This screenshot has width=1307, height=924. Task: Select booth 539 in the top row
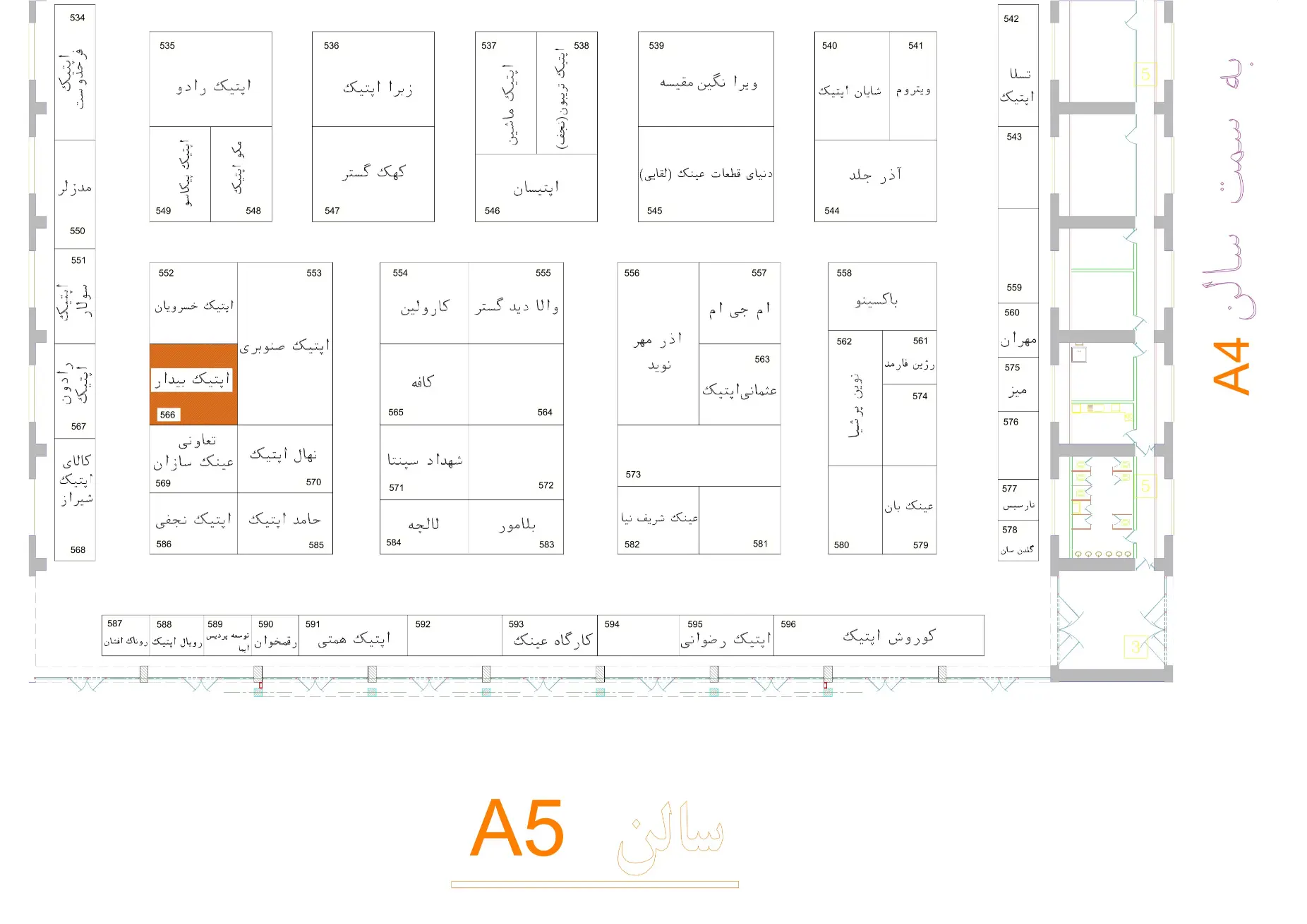(706, 79)
